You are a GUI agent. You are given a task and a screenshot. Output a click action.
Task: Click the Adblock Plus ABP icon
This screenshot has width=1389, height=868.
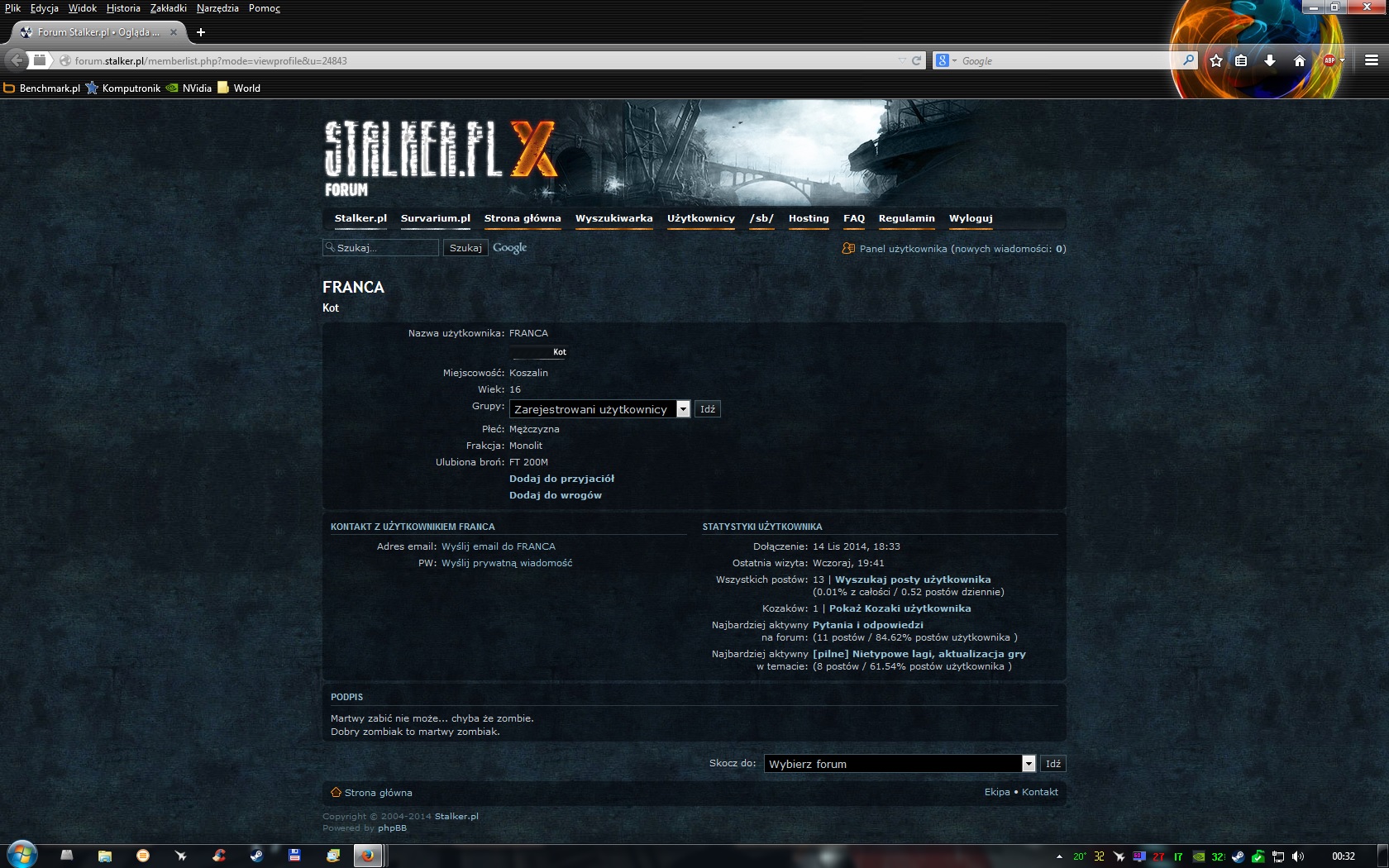[x=1329, y=60]
